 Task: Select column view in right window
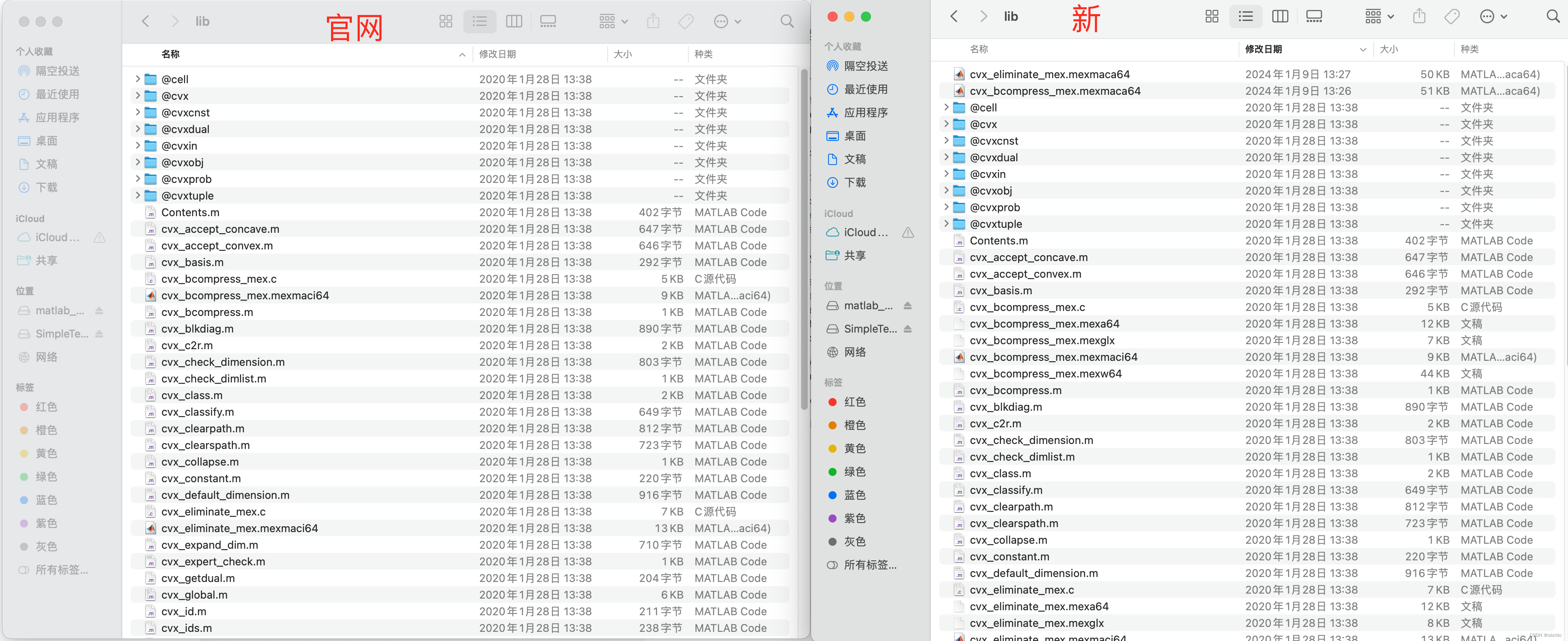pos(1279,17)
